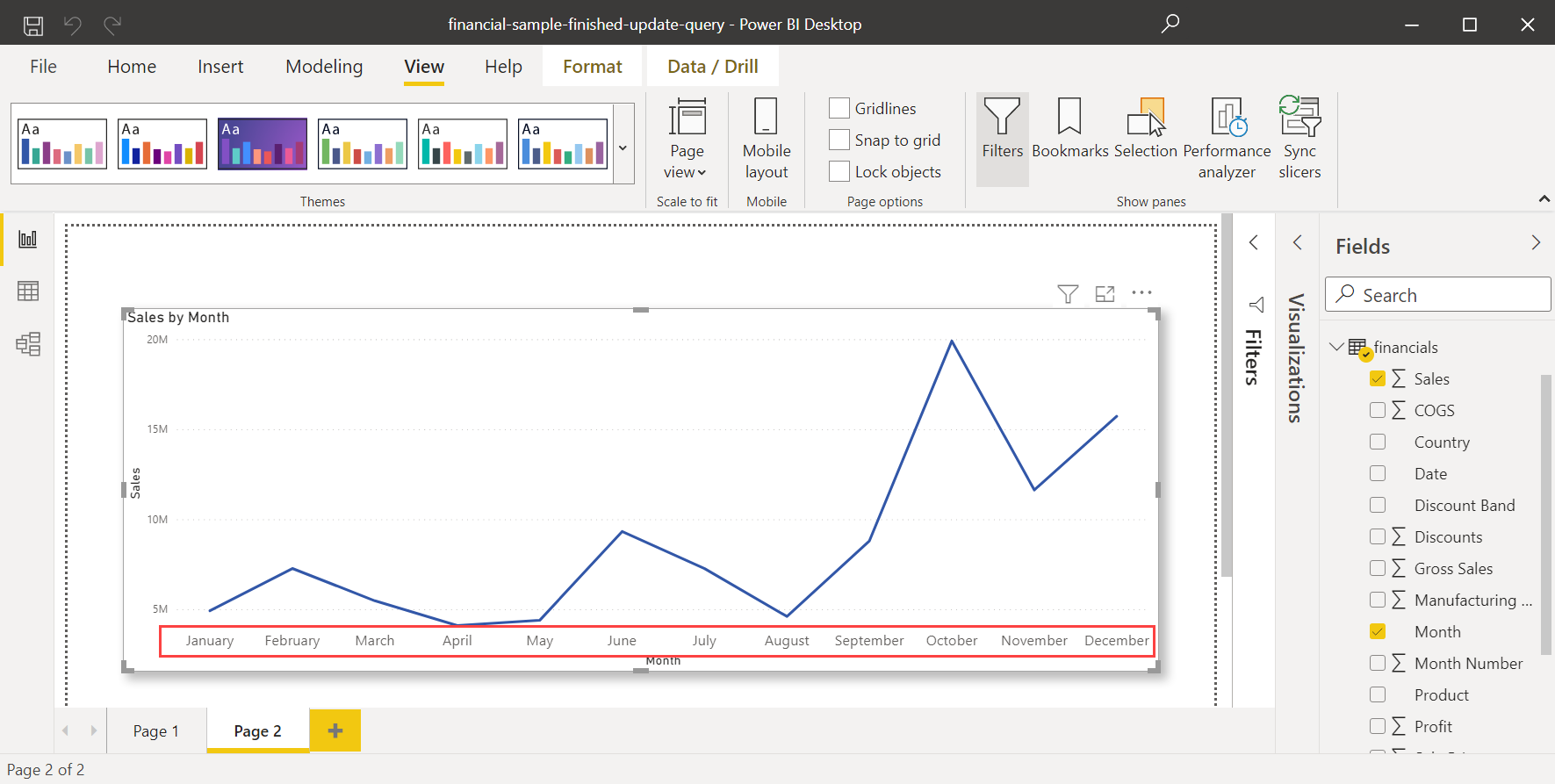Go to previous page tab arrow
Viewport: 1555px width, 784px height.
tap(65, 730)
